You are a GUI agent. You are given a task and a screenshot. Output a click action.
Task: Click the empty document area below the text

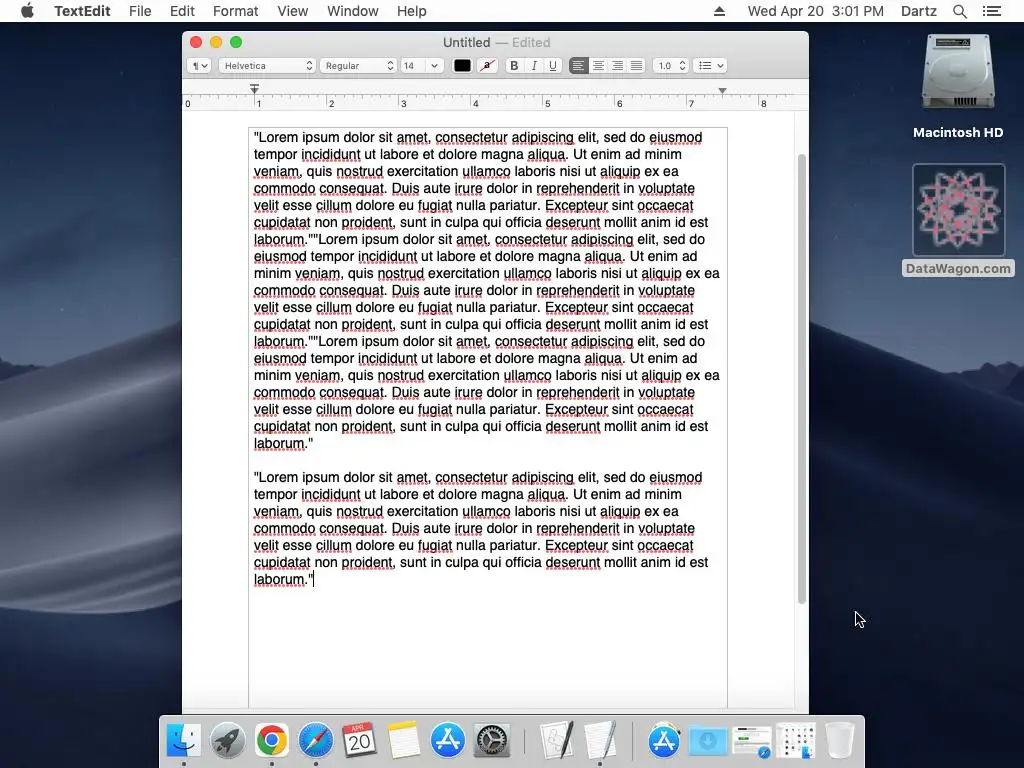coord(487,647)
